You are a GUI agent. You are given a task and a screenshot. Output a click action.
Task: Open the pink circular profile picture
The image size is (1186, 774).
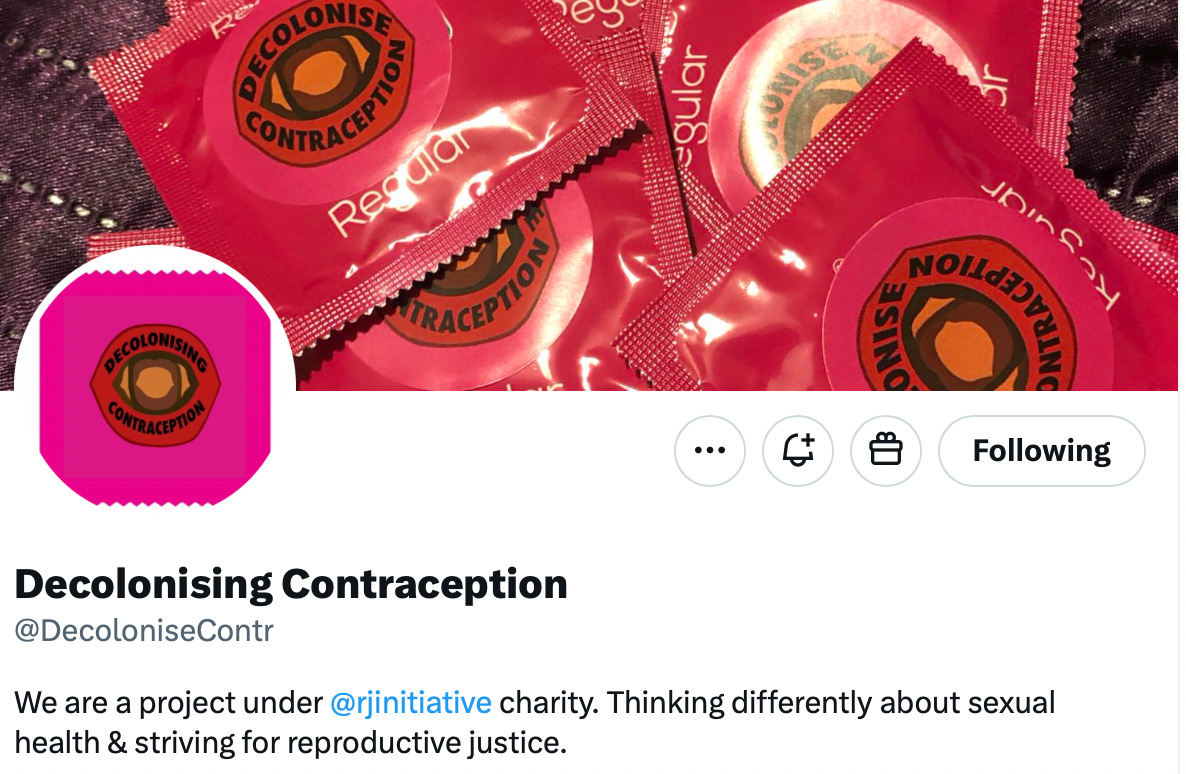(155, 387)
